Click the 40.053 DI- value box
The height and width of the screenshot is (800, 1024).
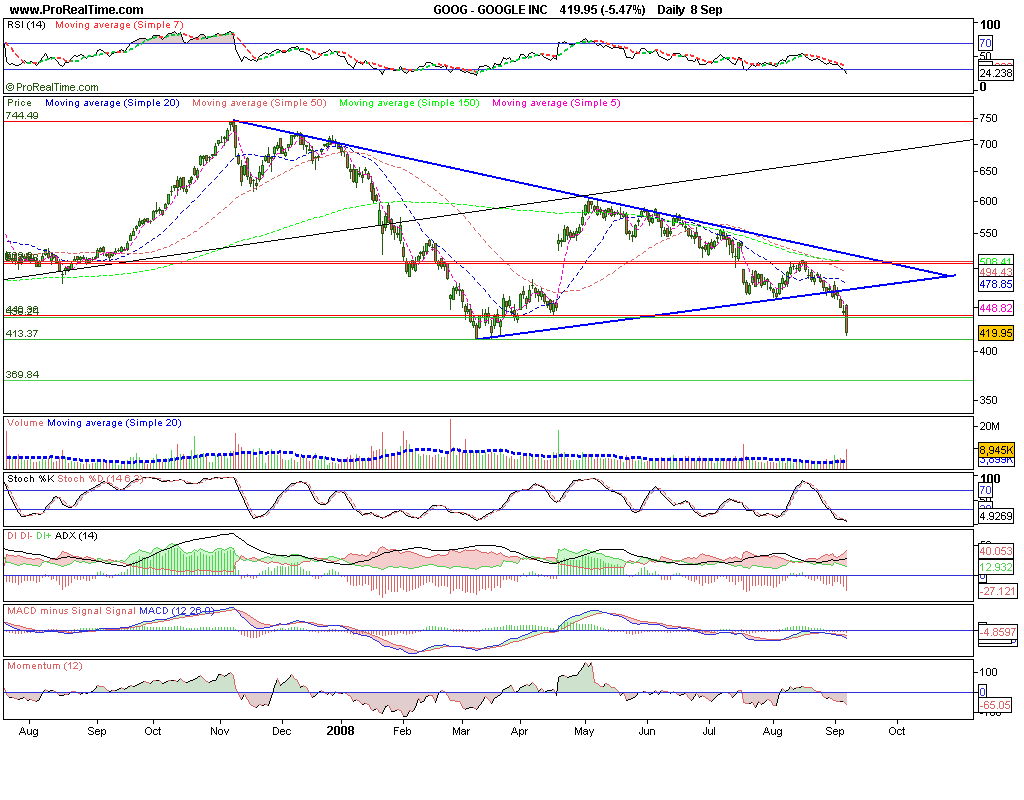(x=995, y=551)
